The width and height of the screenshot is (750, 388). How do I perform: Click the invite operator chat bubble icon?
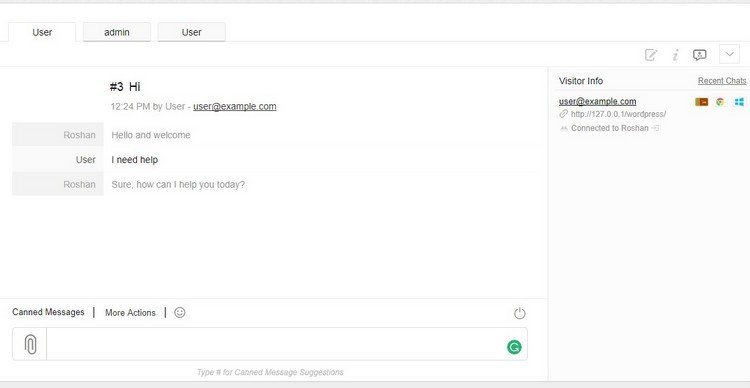pos(699,55)
